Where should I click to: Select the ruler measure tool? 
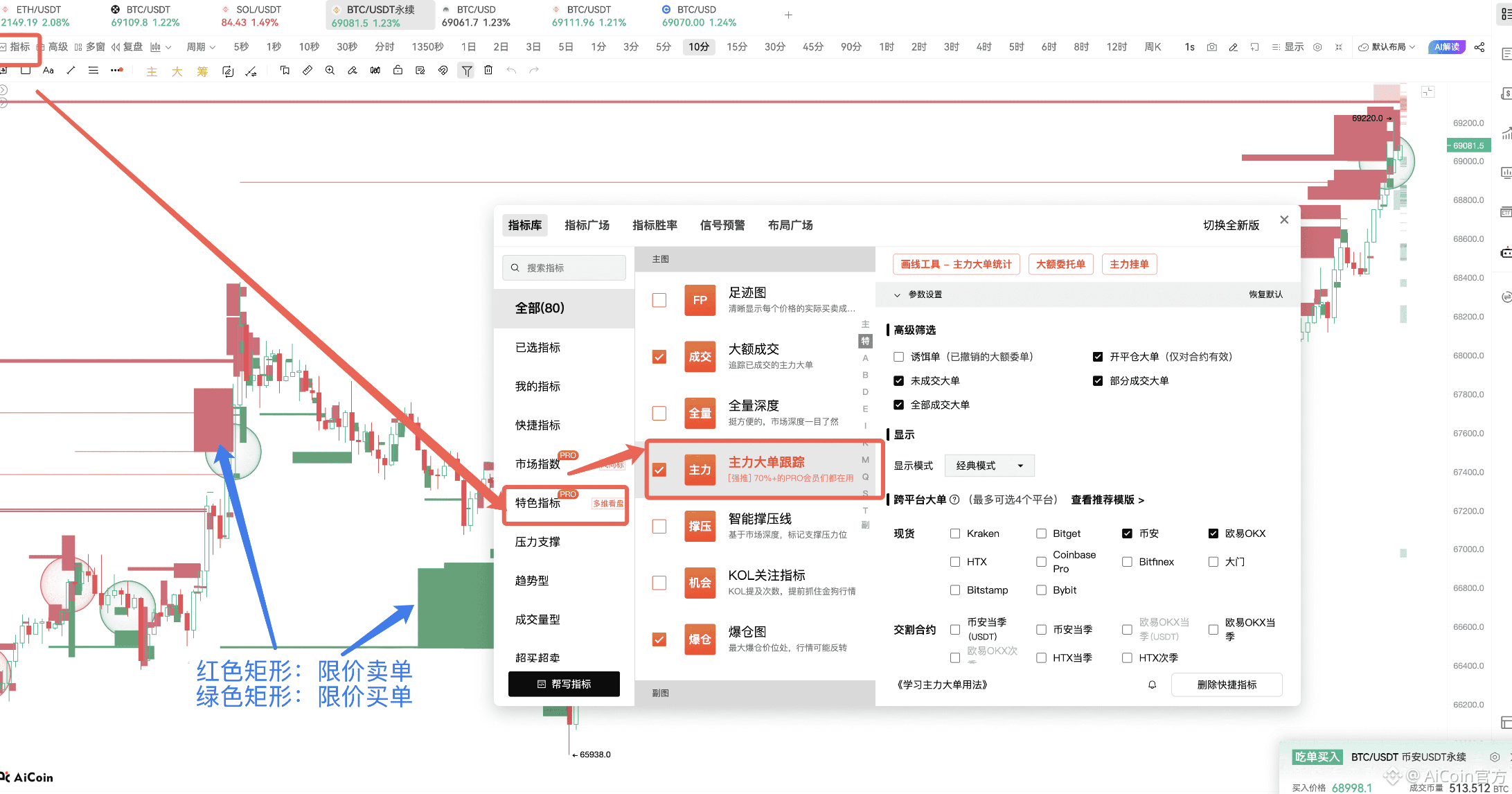click(x=308, y=70)
